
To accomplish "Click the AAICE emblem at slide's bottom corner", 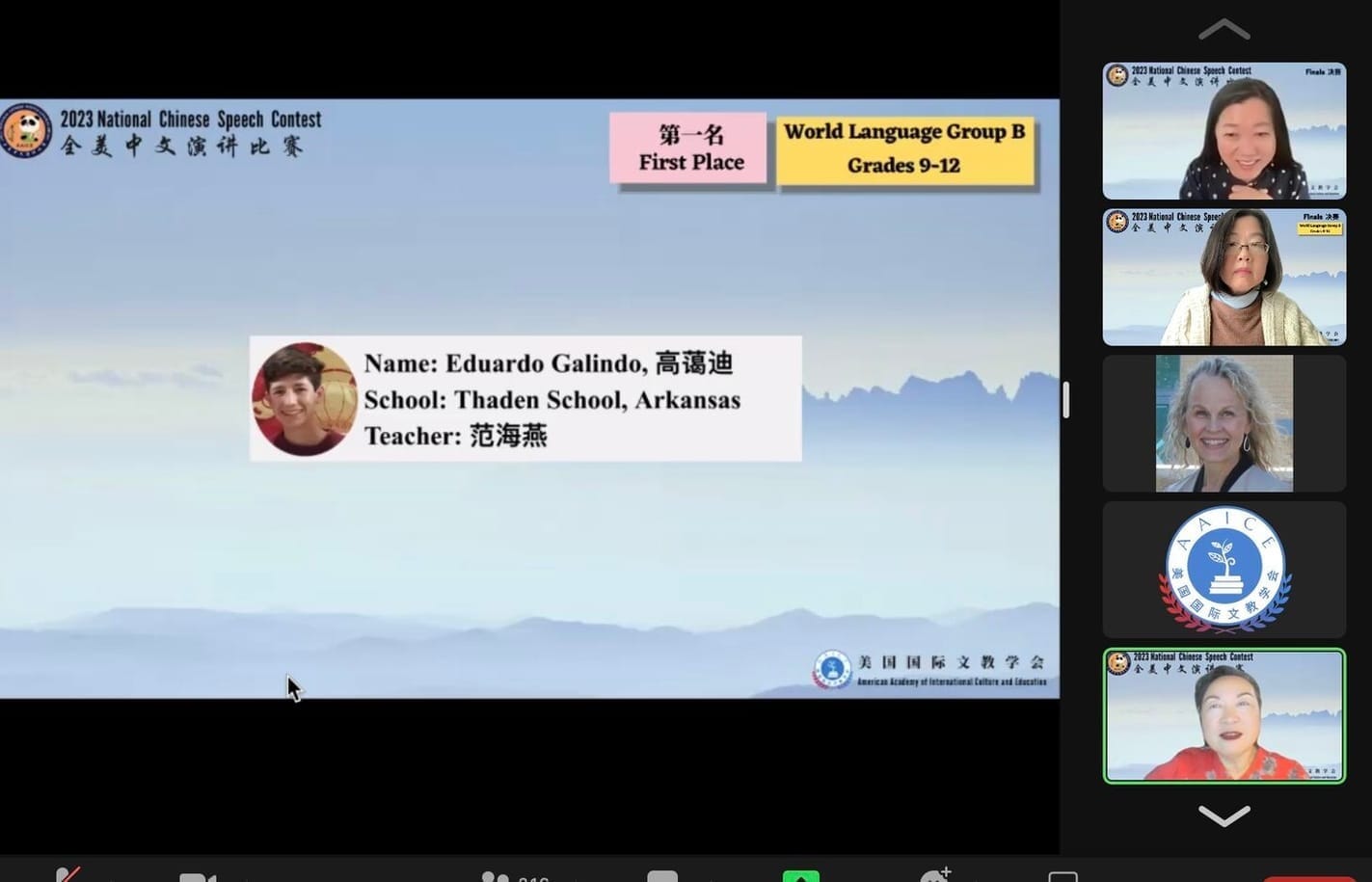I will [x=832, y=669].
